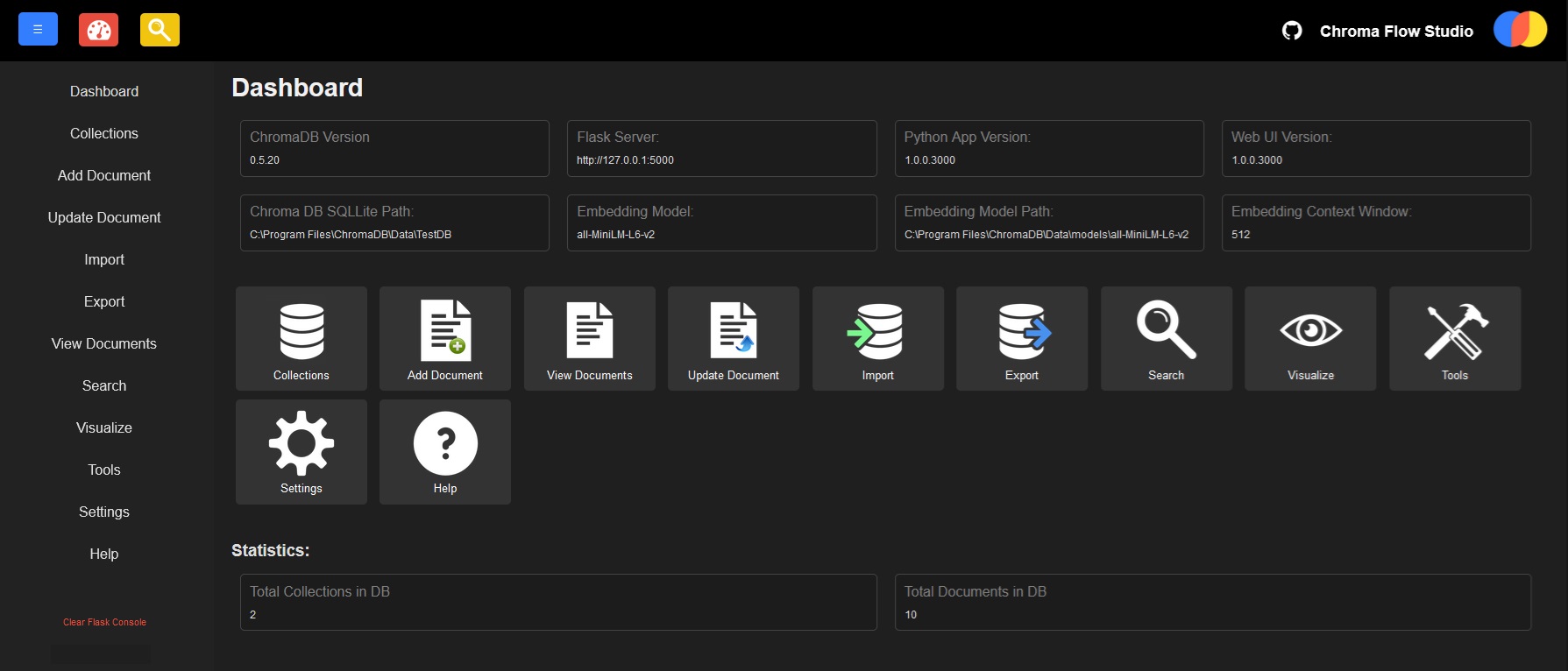Open the View Documents tile

(590, 338)
